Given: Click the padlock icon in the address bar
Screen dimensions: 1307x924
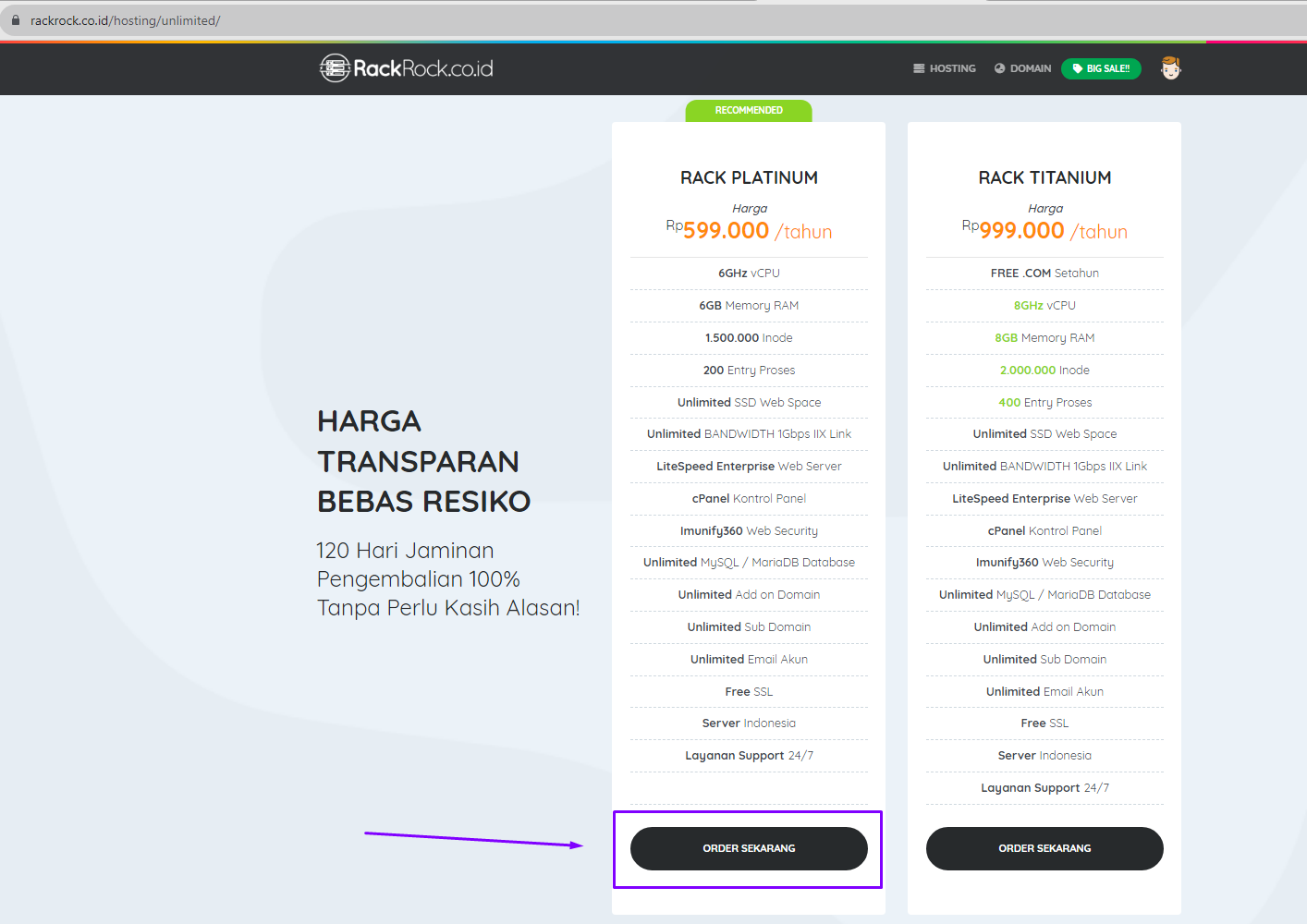Looking at the screenshot, I should coord(16,20).
